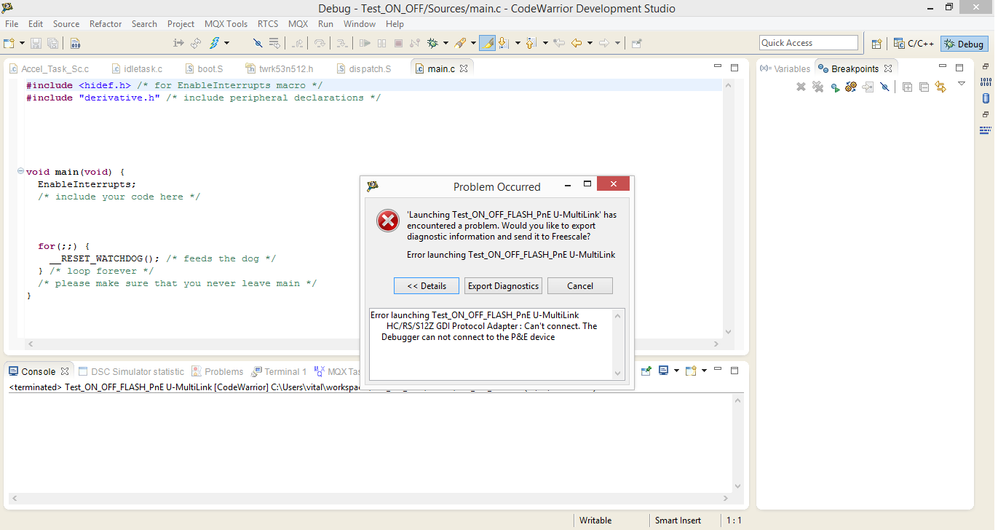This screenshot has width=998, height=530.
Task: Toggle Show Breakpoints Supported by Selected Target
Action: (x=834, y=87)
